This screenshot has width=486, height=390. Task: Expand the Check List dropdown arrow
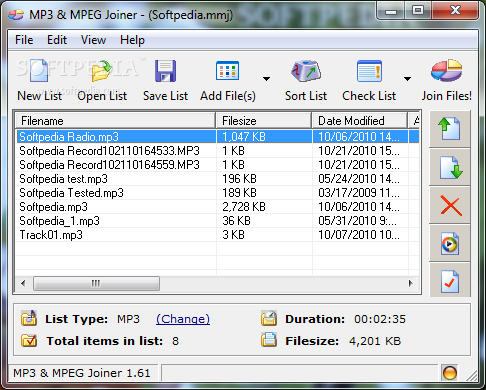(x=407, y=79)
